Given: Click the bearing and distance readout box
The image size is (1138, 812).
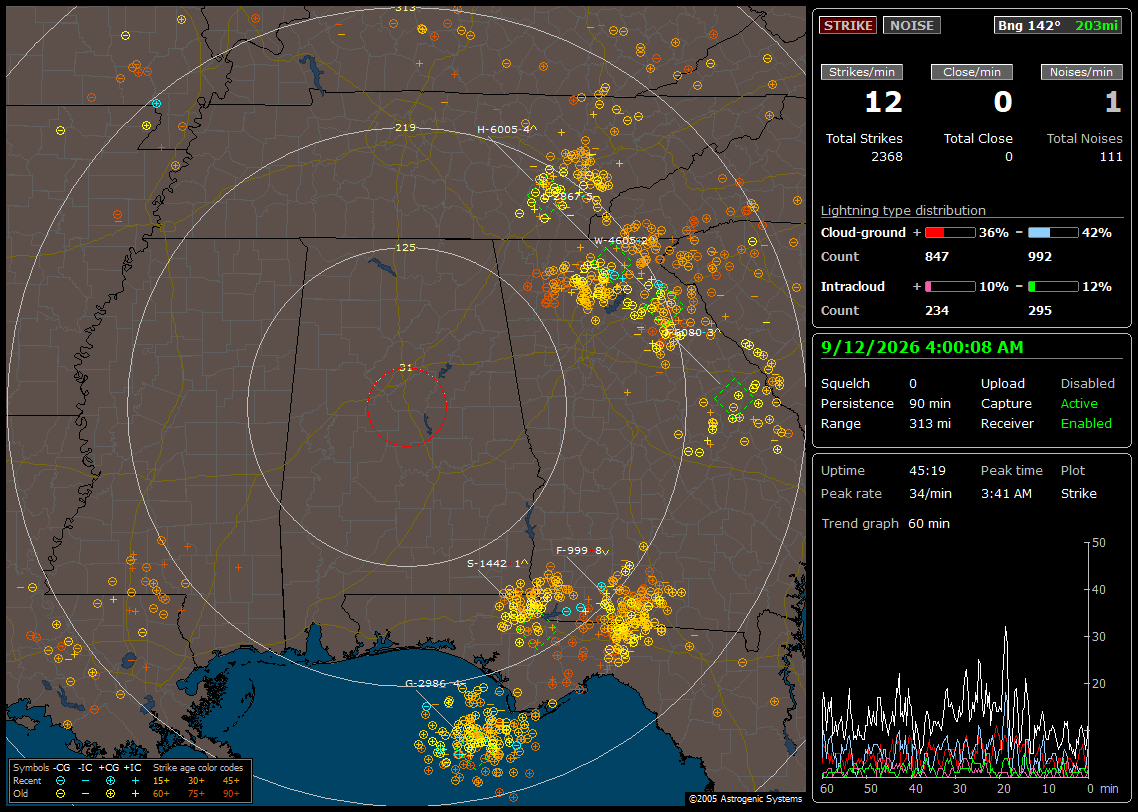Looking at the screenshot, I should click(1057, 25).
